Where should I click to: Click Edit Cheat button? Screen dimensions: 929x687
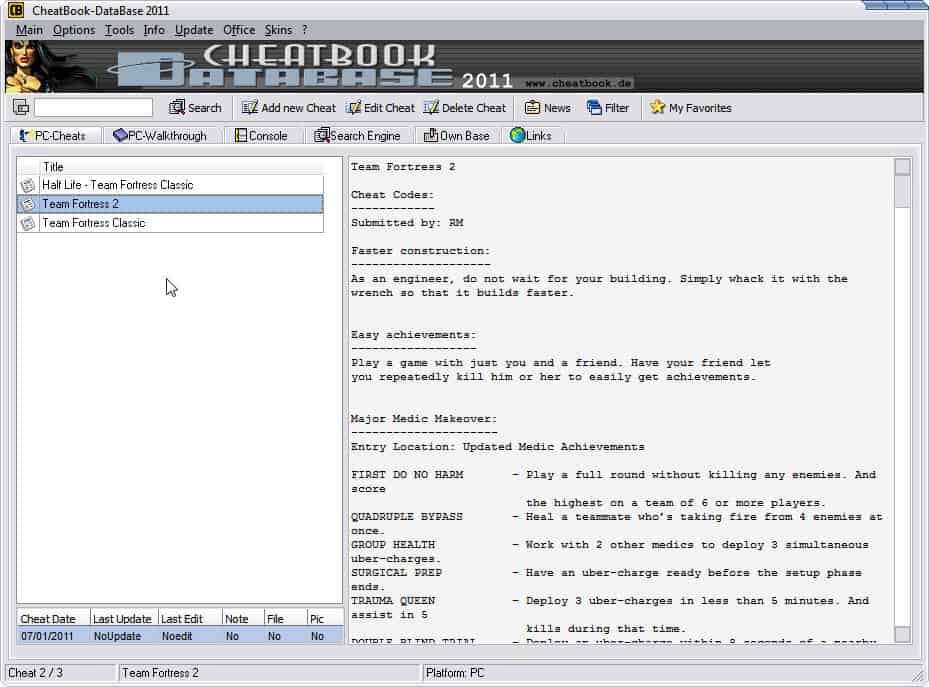(380, 108)
